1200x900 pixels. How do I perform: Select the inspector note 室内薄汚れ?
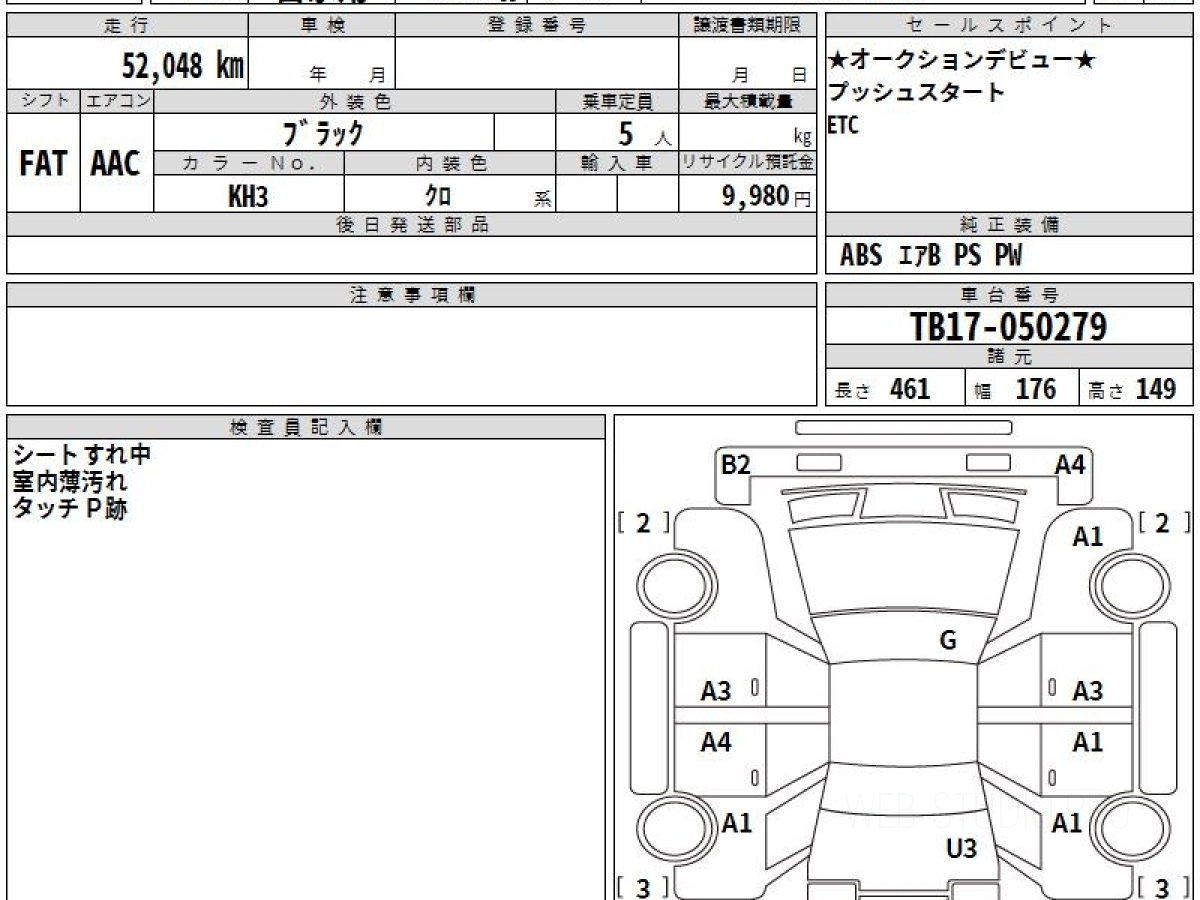tap(69, 481)
